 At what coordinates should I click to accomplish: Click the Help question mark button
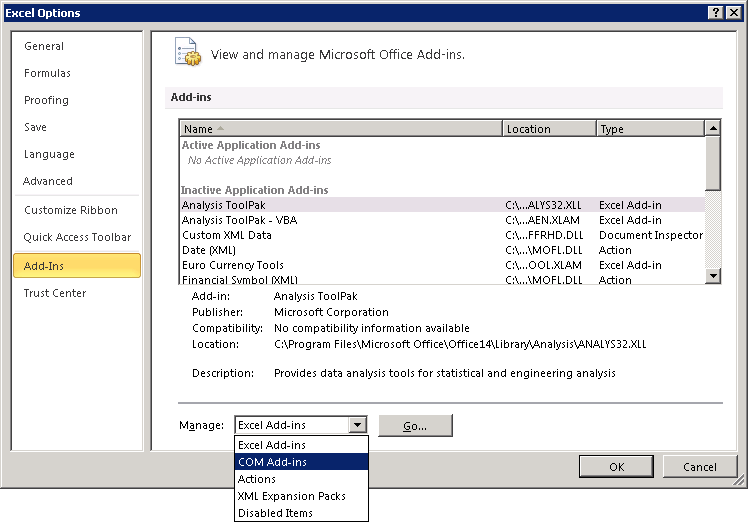[716, 12]
